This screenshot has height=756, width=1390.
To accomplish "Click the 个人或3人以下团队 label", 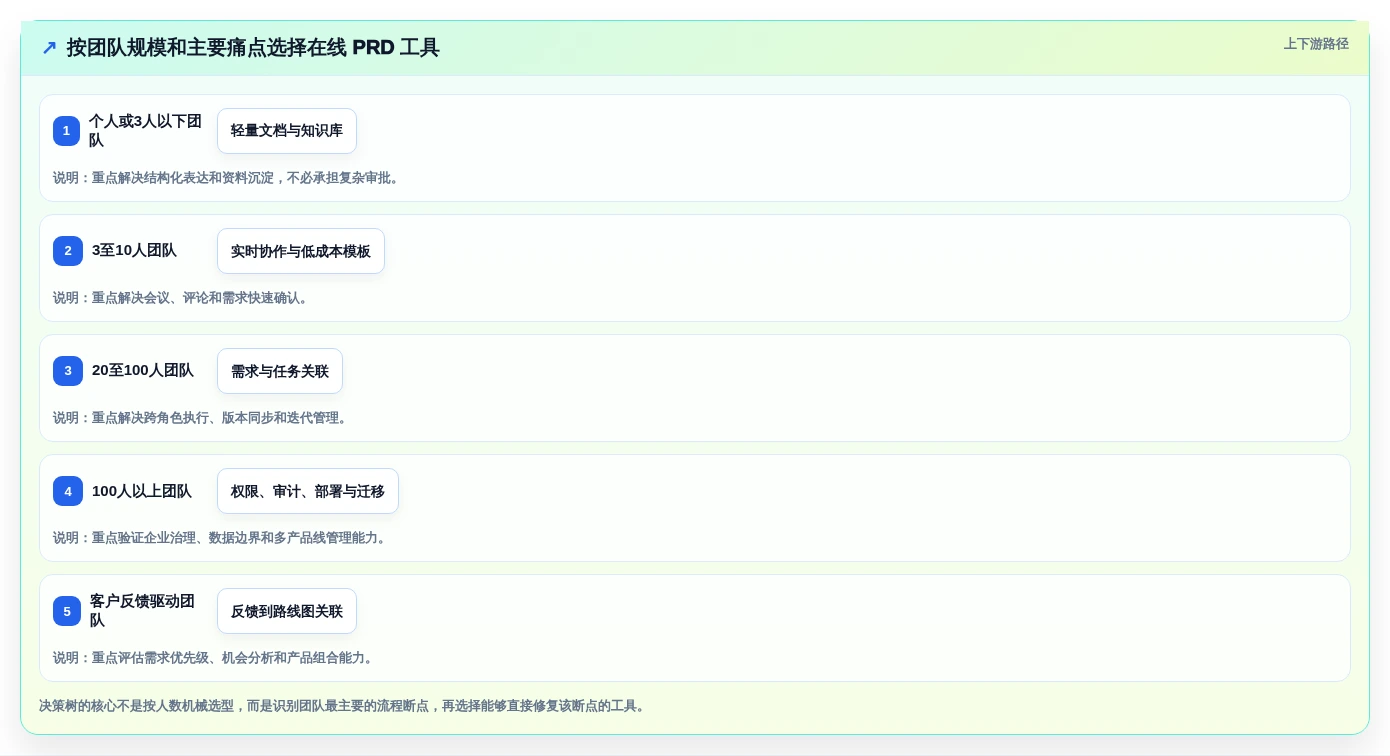I will click(x=146, y=131).
